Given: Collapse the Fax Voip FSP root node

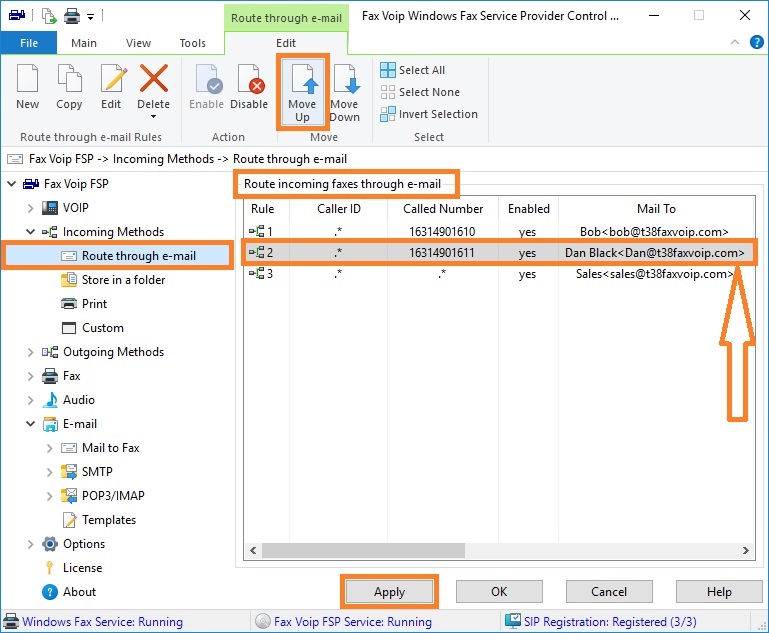Looking at the screenshot, I should pos(11,184).
